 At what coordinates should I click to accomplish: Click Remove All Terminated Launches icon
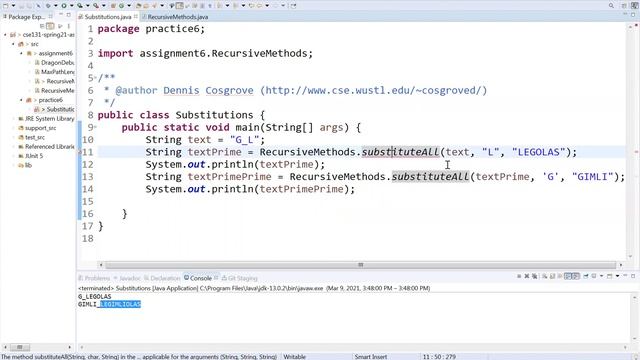[x=534, y=276]
